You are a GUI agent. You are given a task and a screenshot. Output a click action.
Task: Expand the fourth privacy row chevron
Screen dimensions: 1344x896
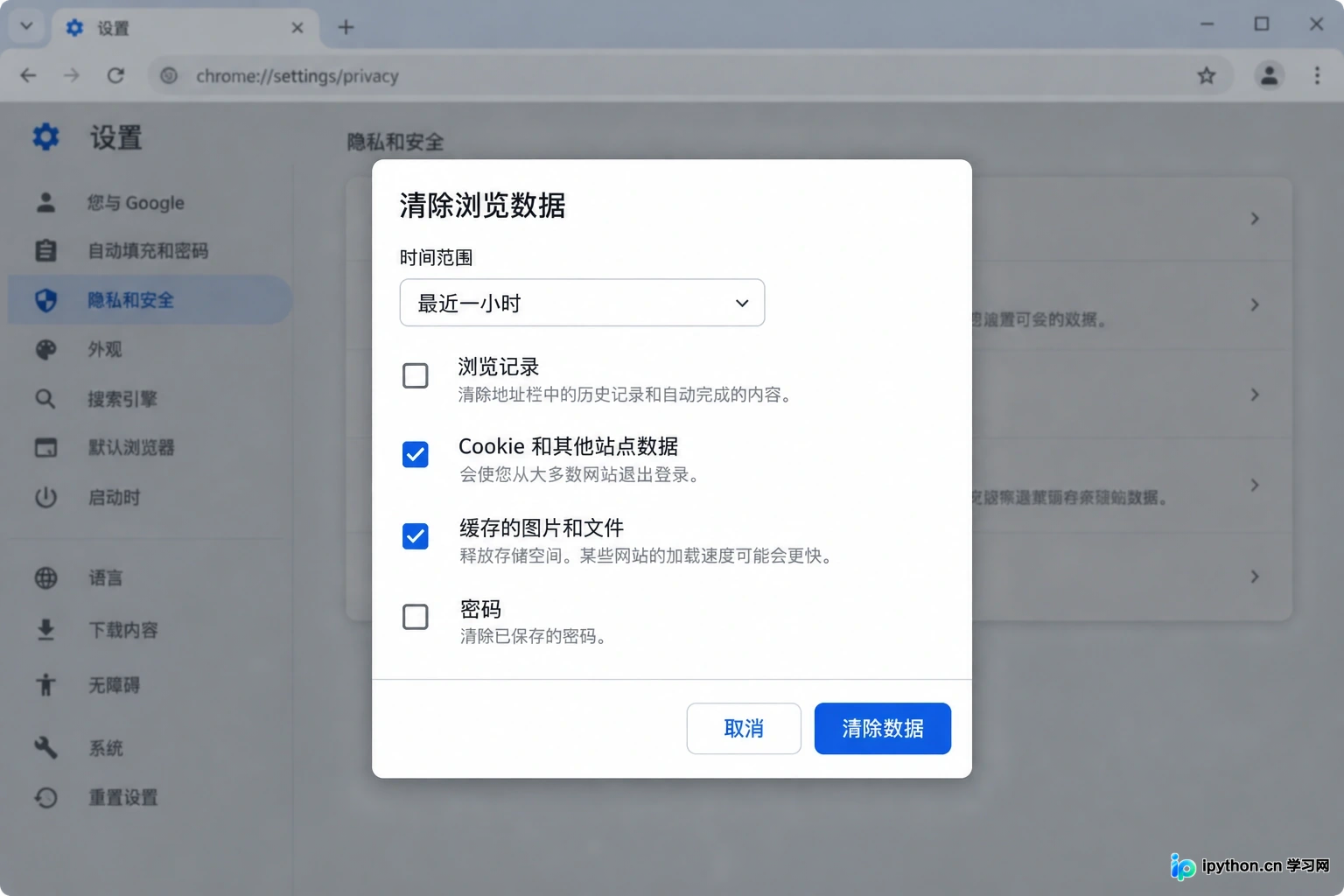coord(1255,485)
